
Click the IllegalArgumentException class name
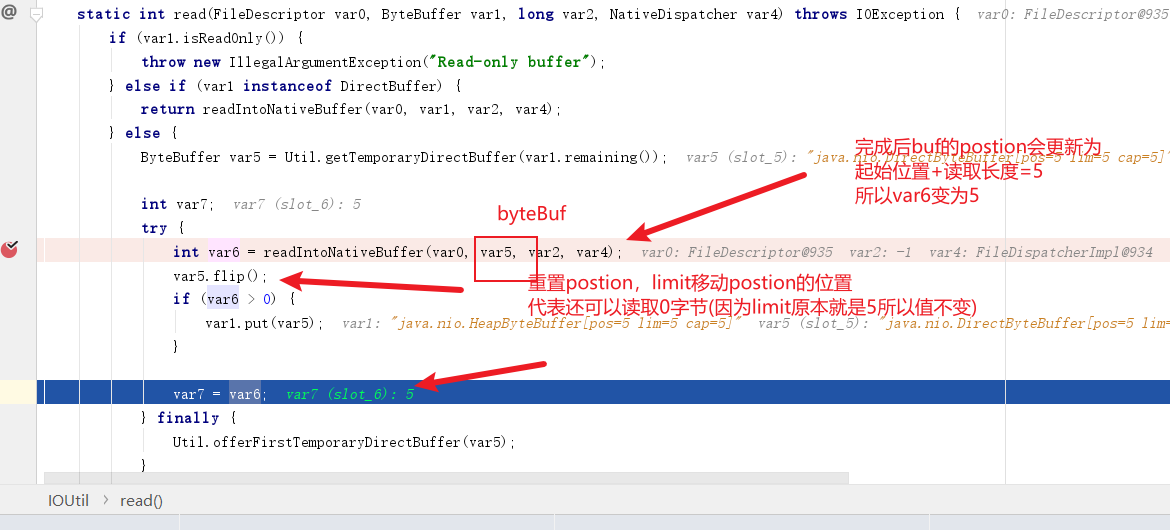tap(313, 62)
